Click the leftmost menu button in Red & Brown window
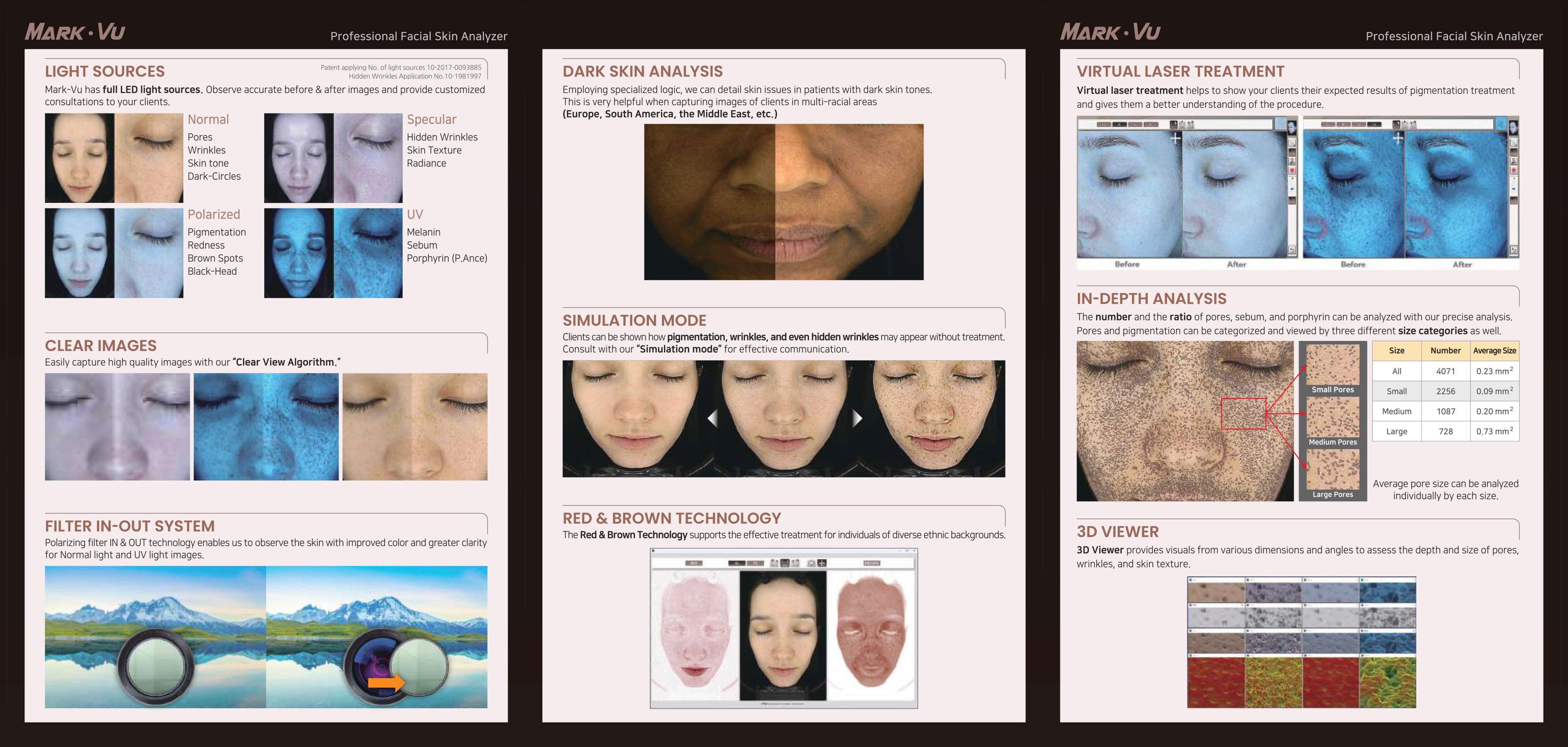1568x747 pixels. [x=694, y=563]
